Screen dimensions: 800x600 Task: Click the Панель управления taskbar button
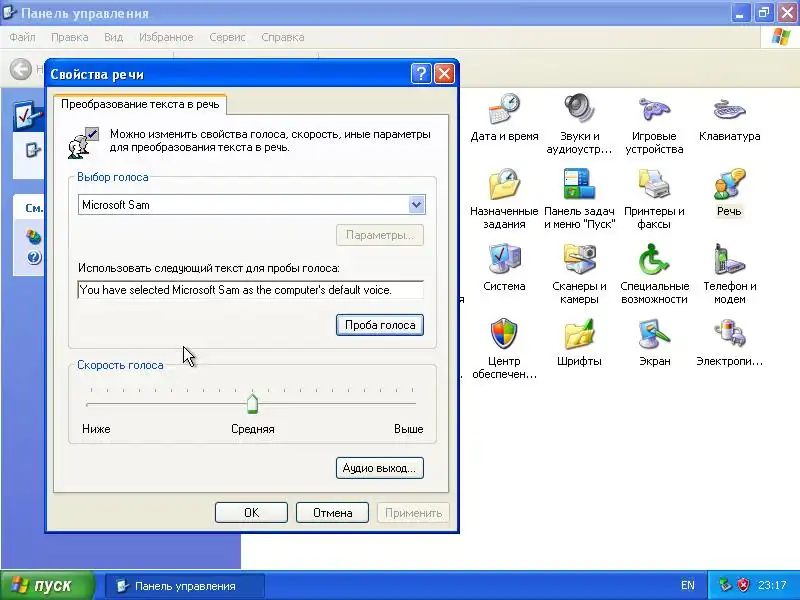tap(185, 586)
